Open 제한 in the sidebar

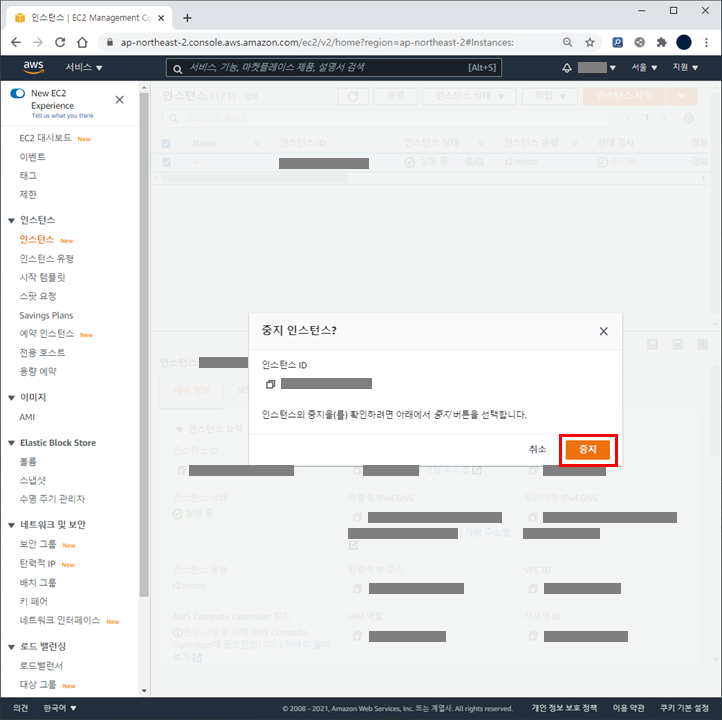point(28,194)
